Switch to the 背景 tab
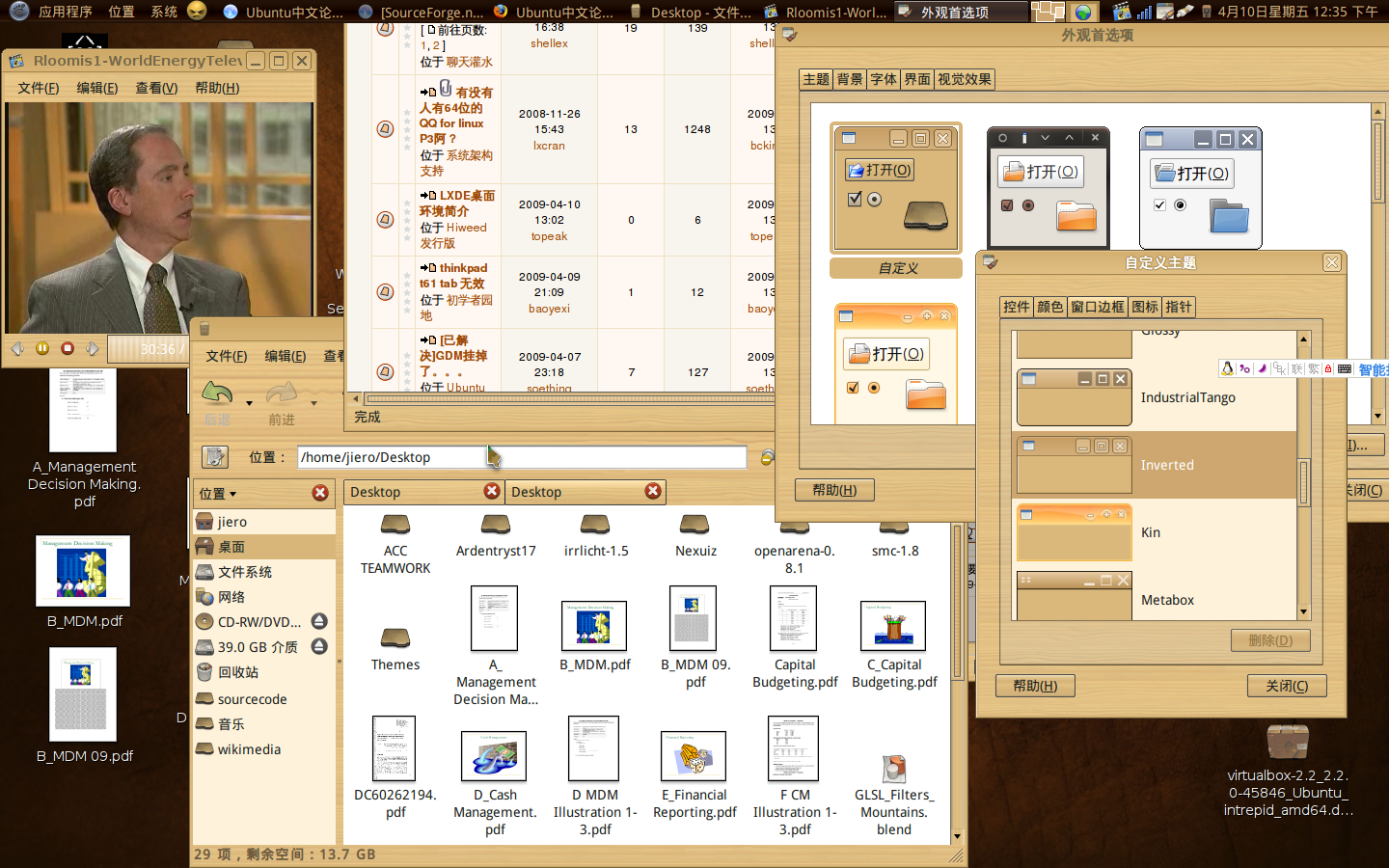1389x868 pixels. tap(850, 79)
